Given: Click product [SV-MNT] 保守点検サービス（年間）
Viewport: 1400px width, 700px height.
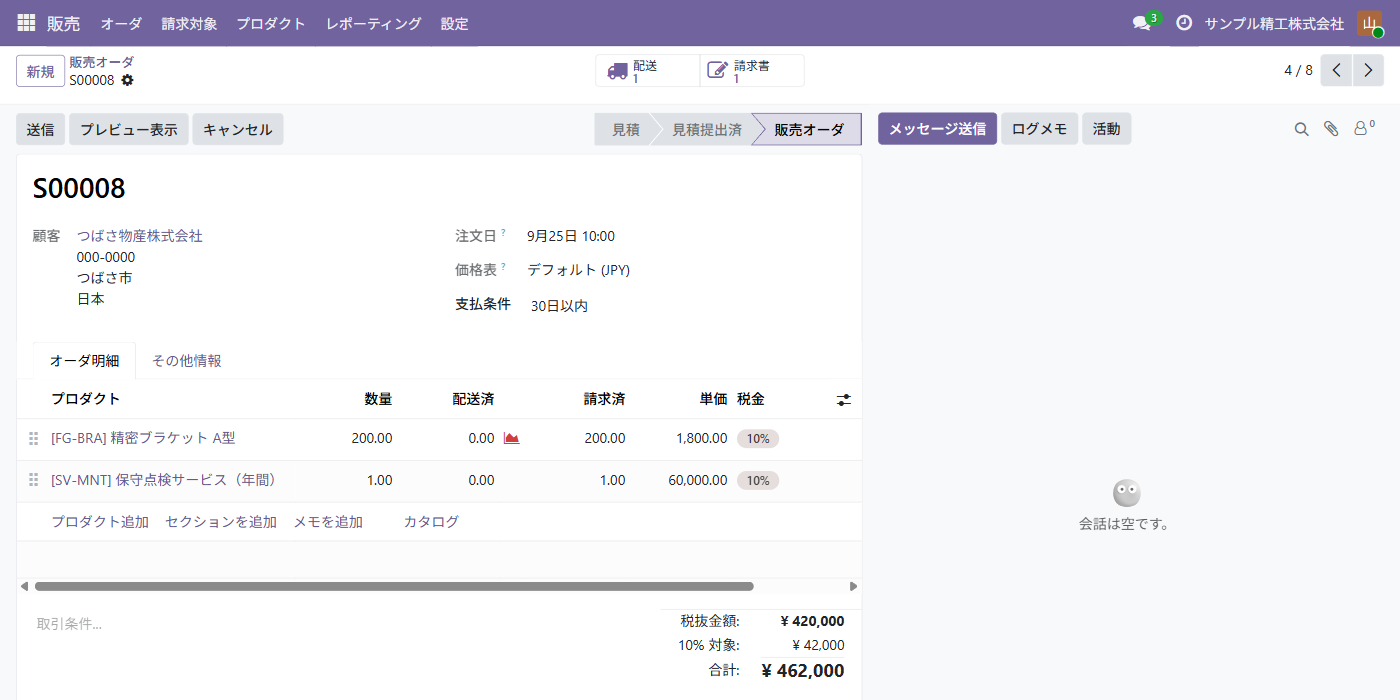Looking at the screenshot, I should (x=167, y=480).
